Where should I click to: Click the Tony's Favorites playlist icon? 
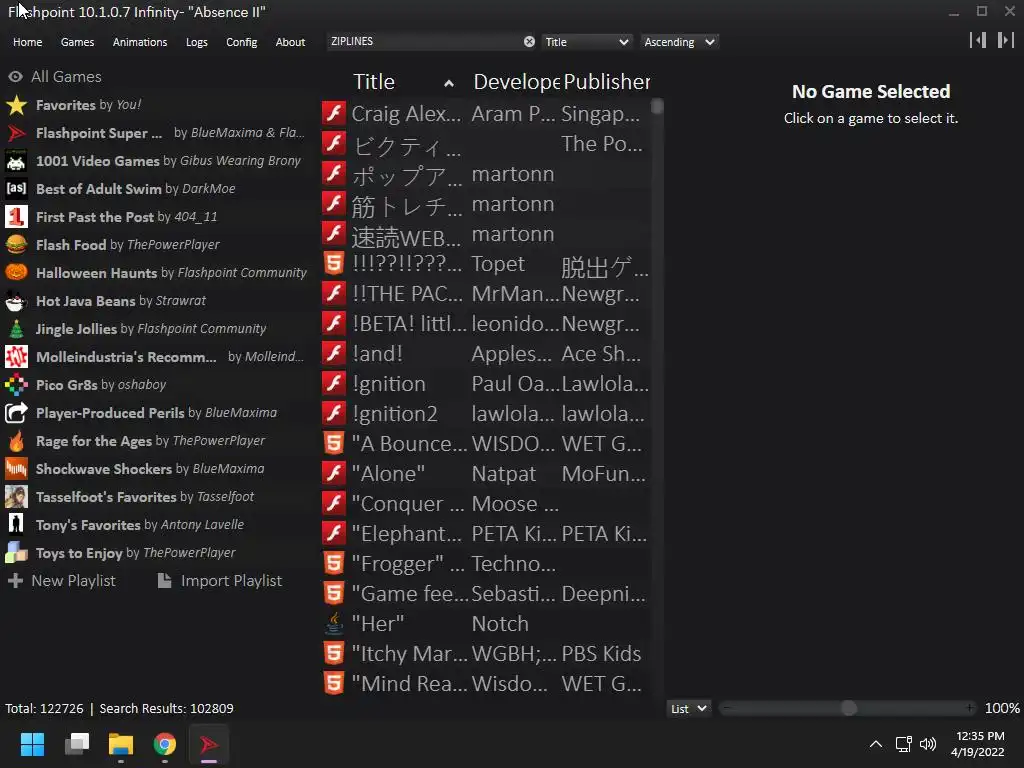(x=16, y=525)
